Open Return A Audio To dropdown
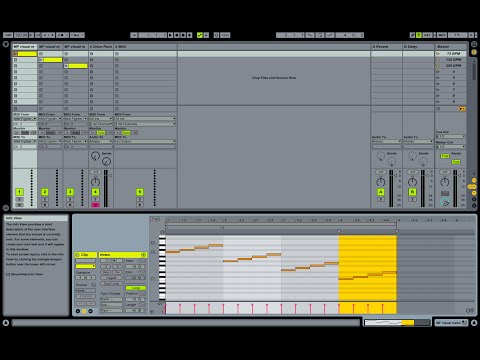The height and width of the screenshot is (360, 480). tap(386, 141)
